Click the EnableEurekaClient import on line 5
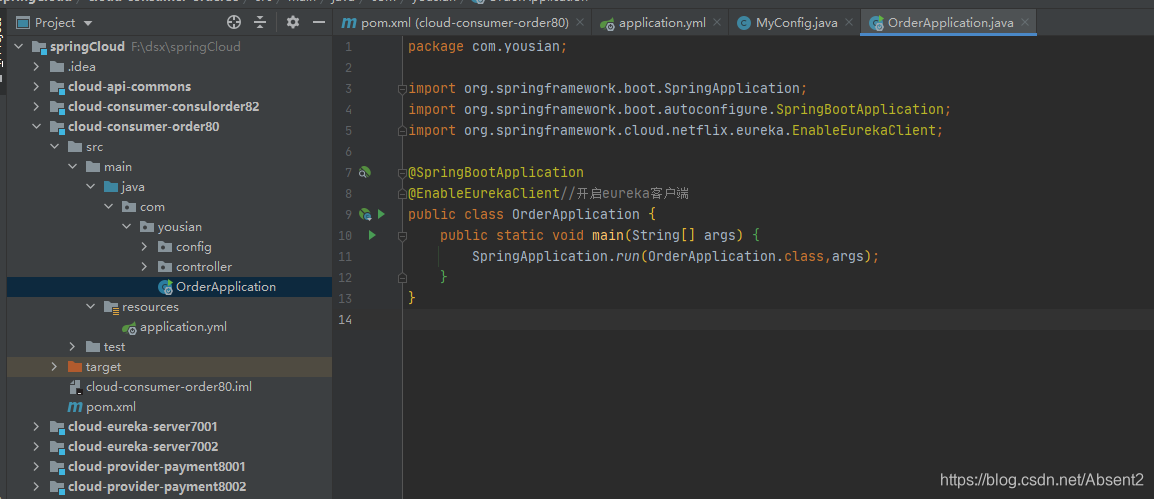1154x499 pixels. point(676,130)
